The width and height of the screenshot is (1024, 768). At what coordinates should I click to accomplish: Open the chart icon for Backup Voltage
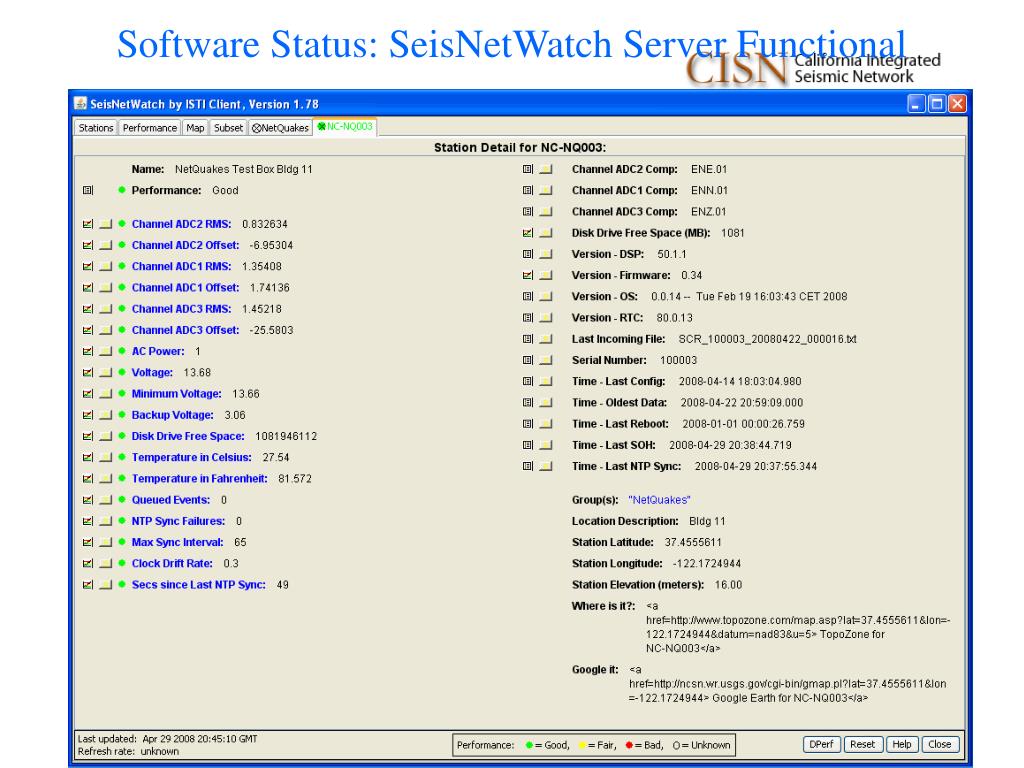88,415
